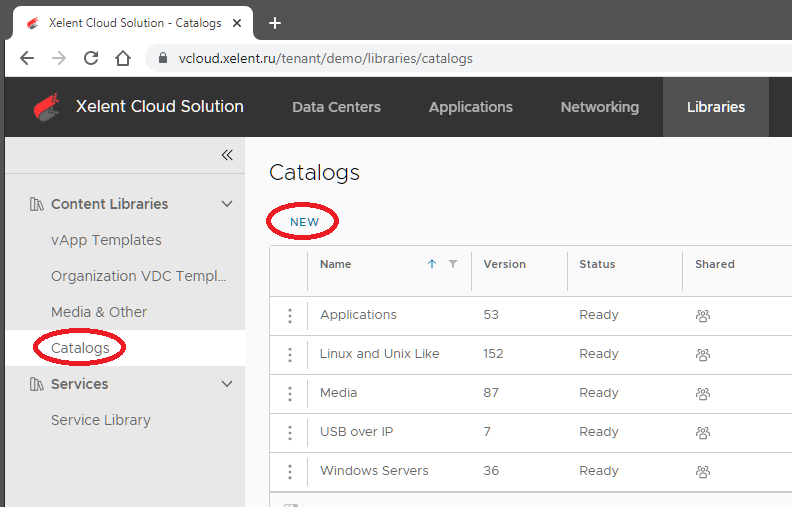Open the USB over IP catalog
Viewport: 792px width, 507px height.
[x=356, y=432]
